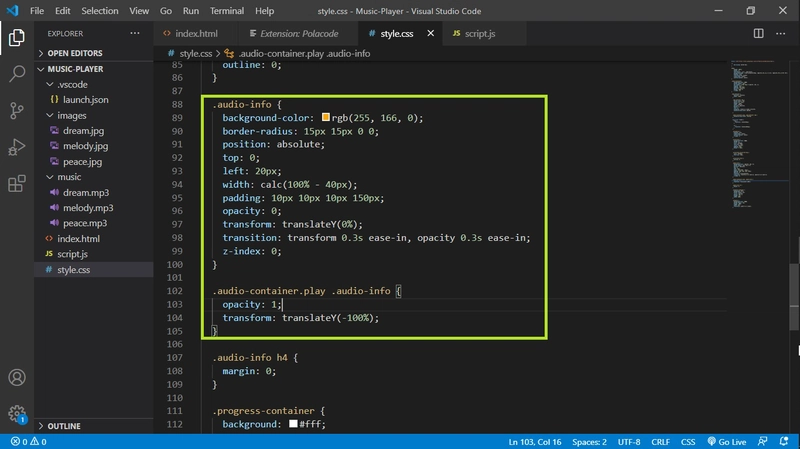Expand the OUTLINE section
The width and height of the screenshot is (800, 449).
64,426
